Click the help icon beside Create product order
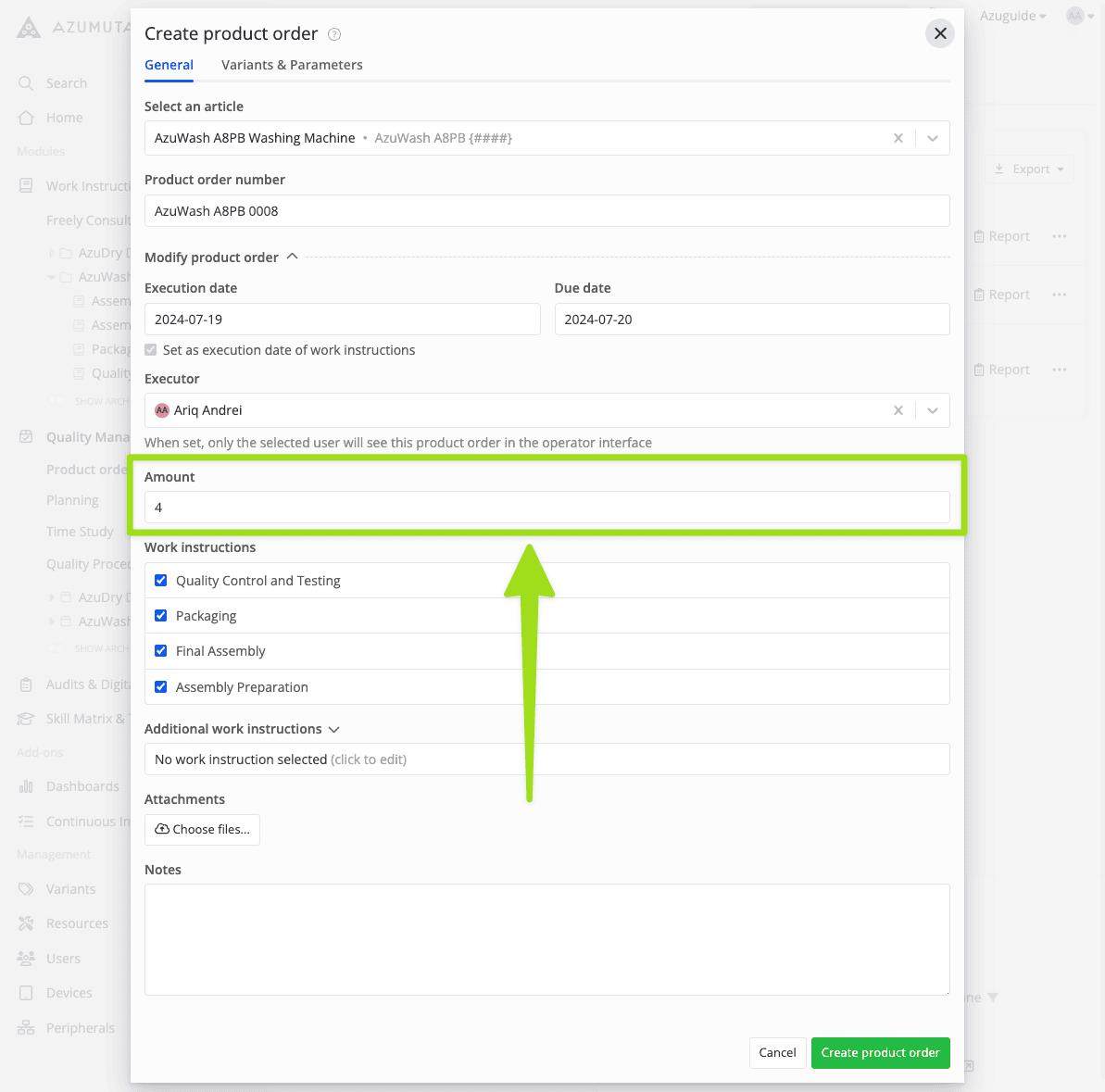 334,34
